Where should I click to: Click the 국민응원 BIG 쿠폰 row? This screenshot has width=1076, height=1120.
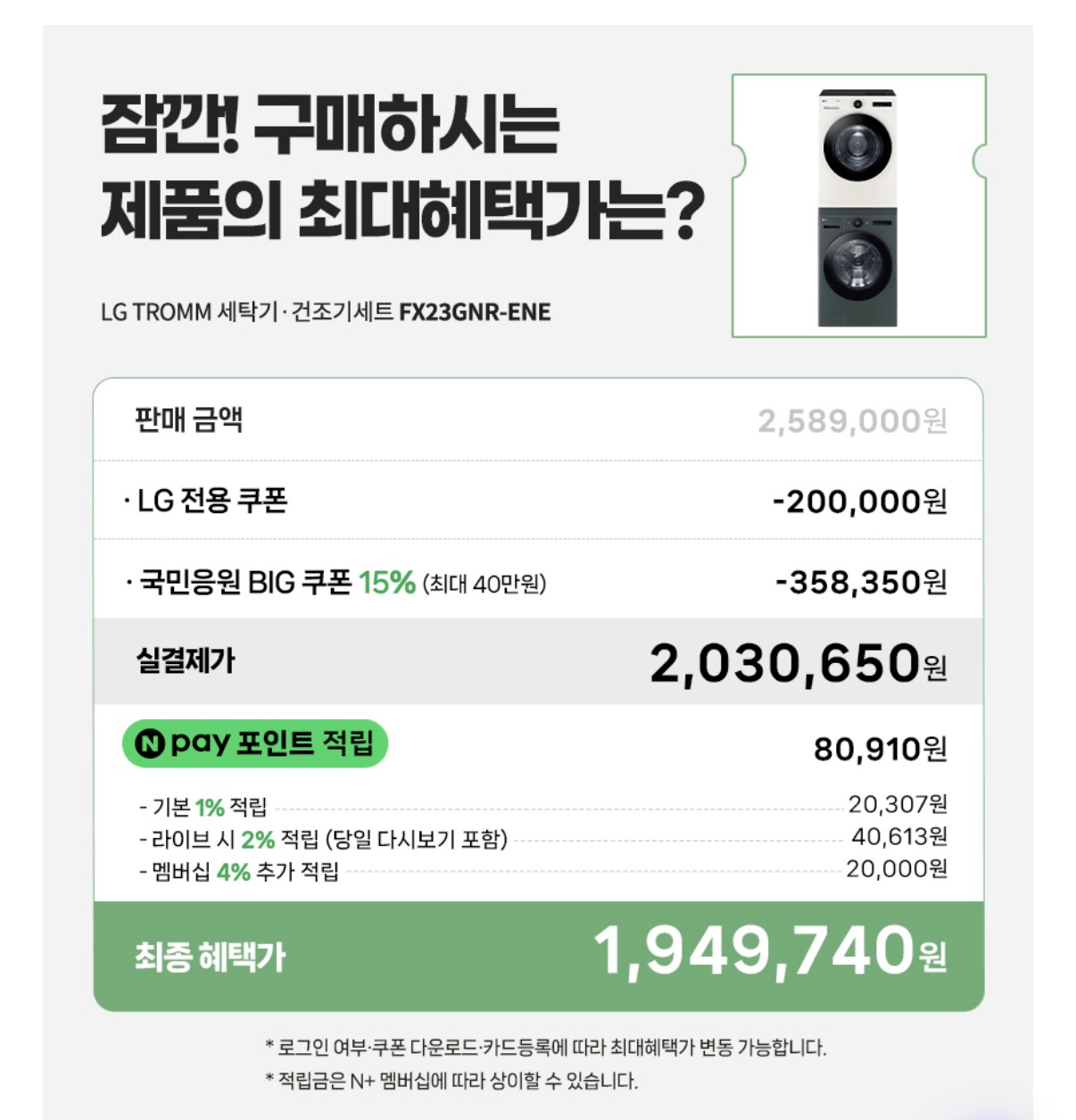click(x=538, y=580)
